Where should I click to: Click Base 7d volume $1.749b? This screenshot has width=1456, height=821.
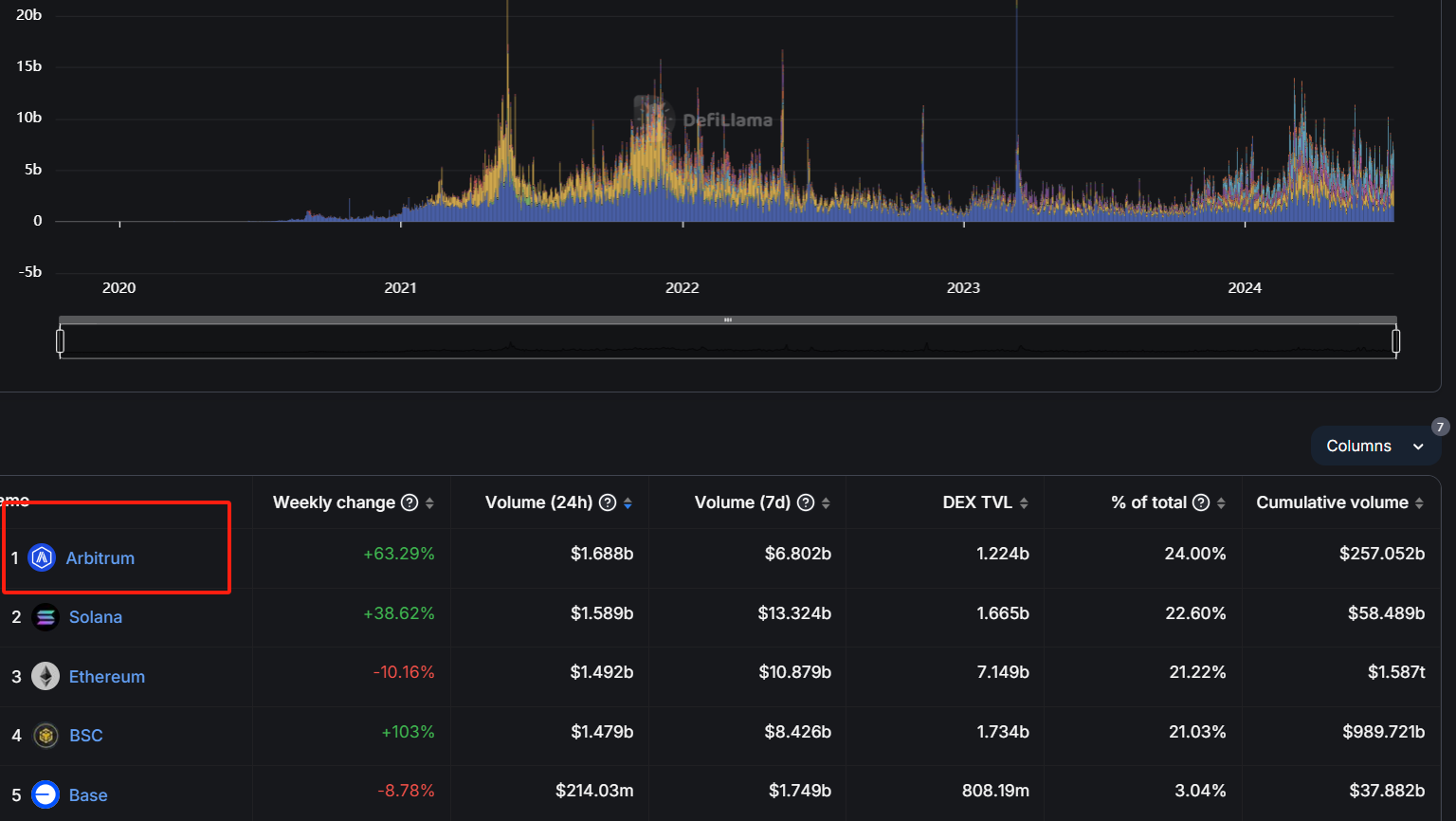[799, 791]
